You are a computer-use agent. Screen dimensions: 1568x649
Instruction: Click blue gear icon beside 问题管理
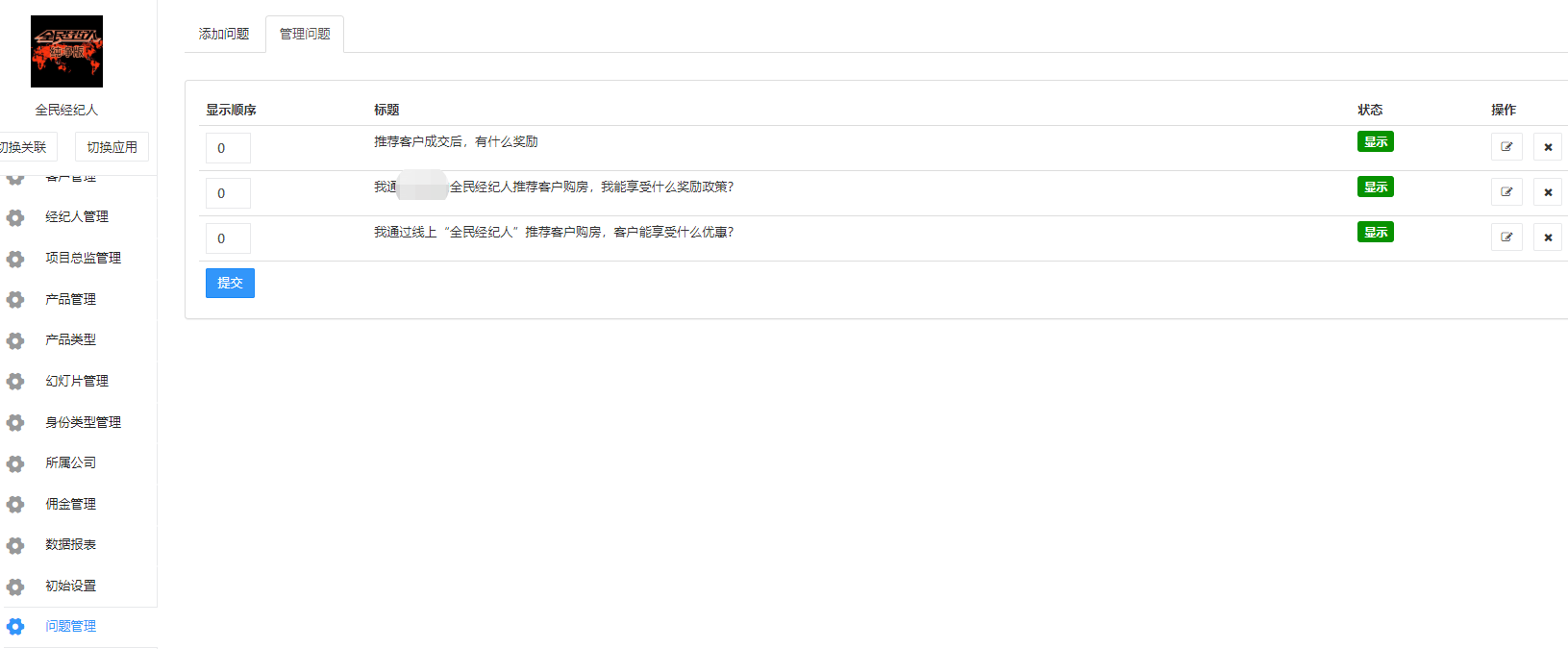tap(15, 627)
